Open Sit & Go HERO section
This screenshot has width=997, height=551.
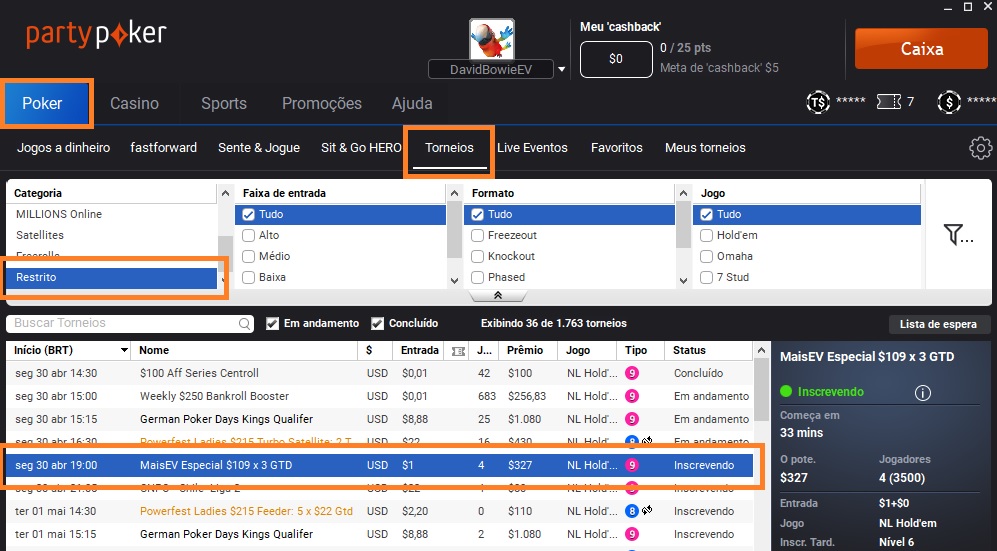click(361, 147)
